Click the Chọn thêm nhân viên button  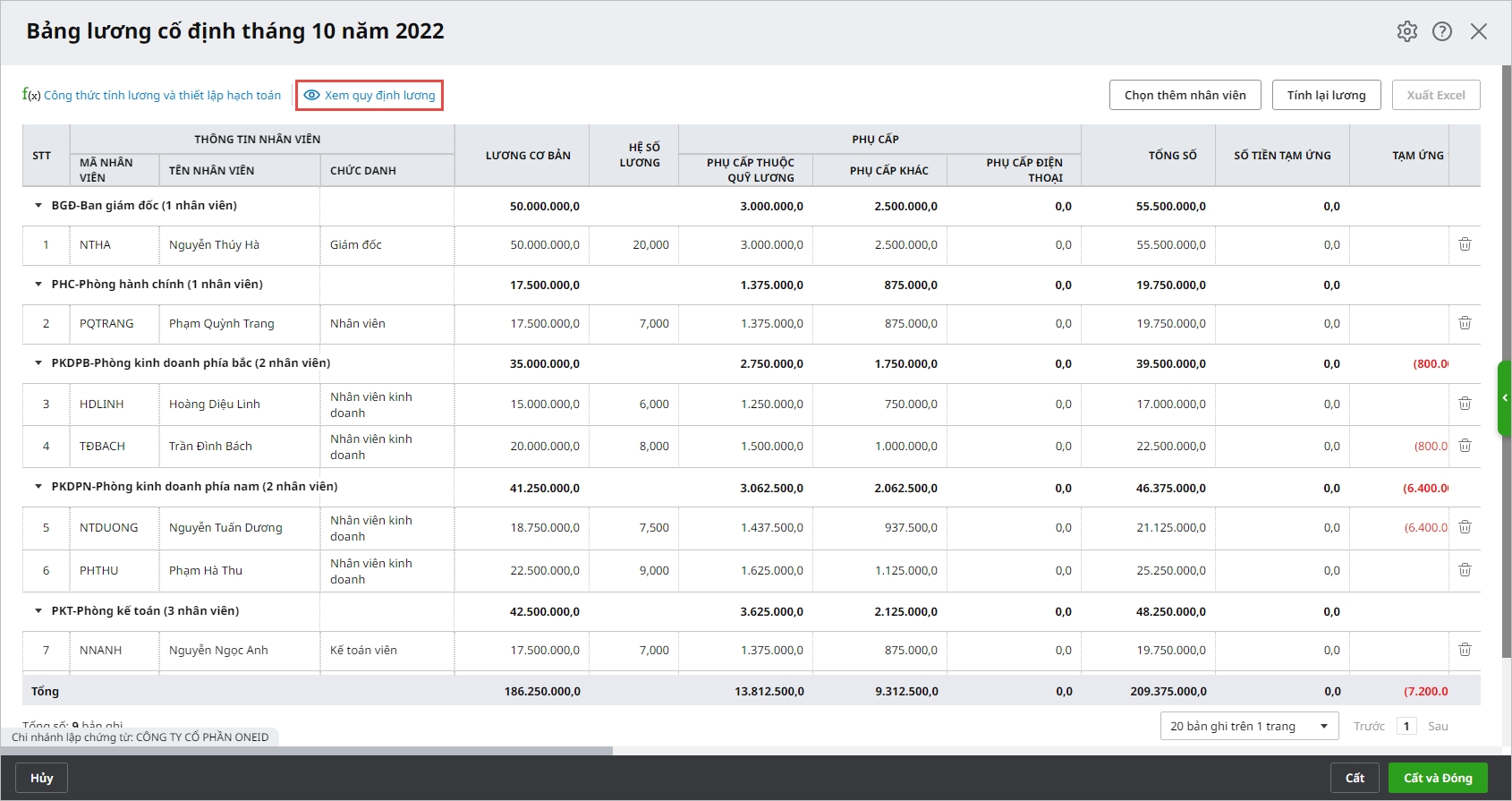tap(1185, 95)
